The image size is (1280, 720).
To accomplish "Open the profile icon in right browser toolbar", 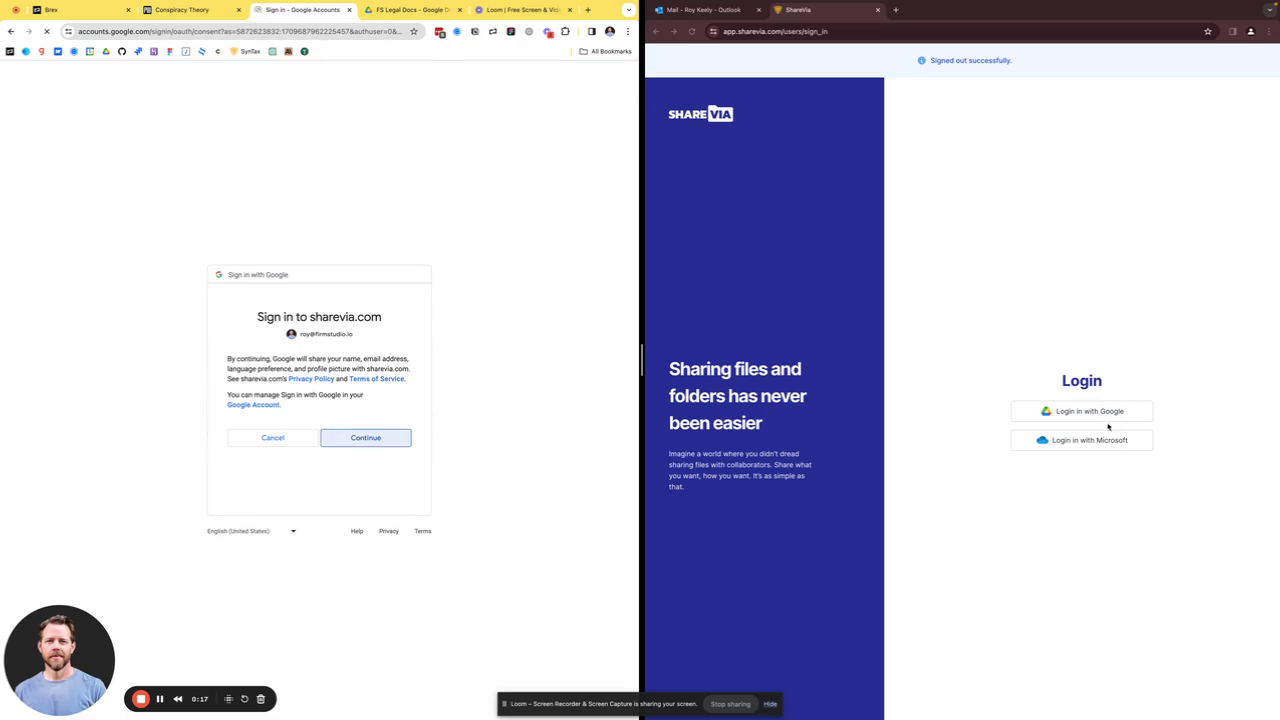I will point(1251,31).
